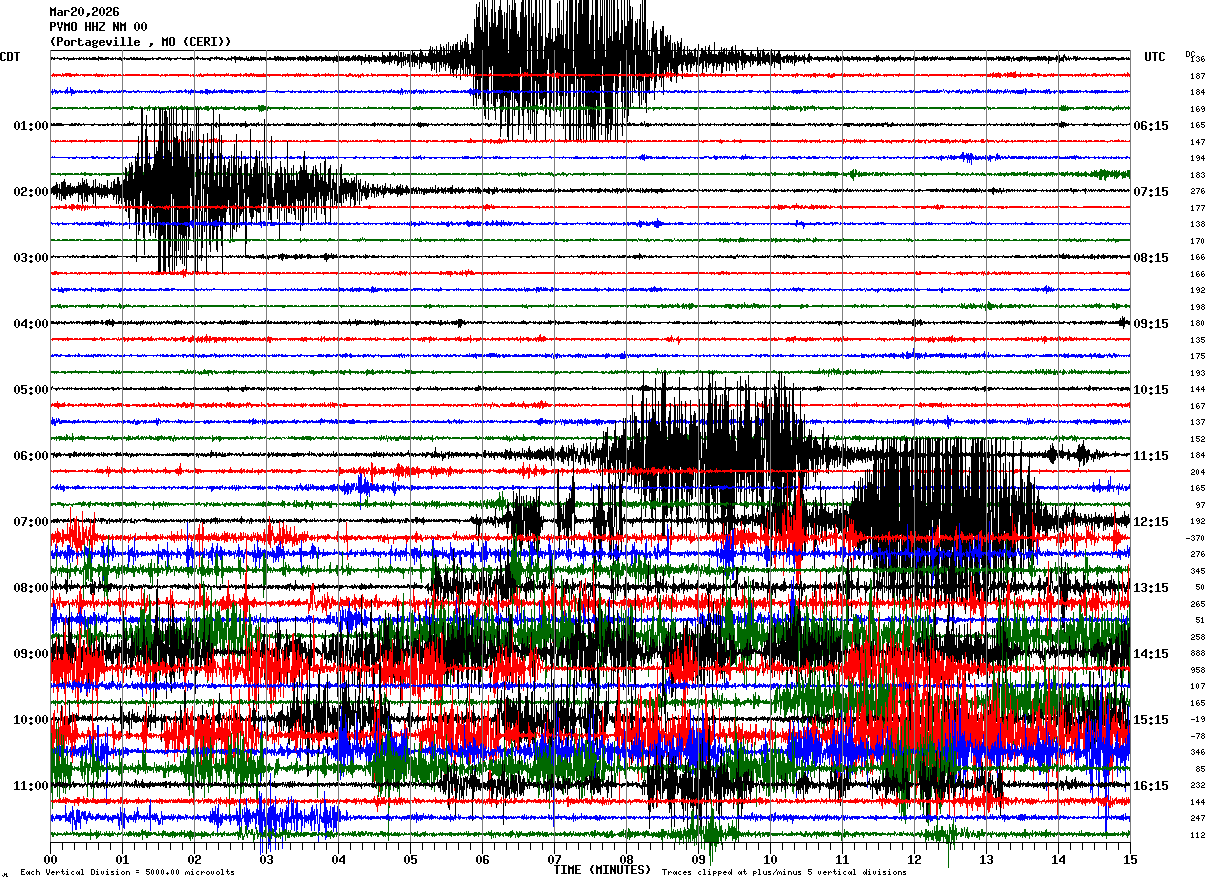Click the DC offset value '265'
This screenshot has width=1210, height=886.
[1198, 604]
